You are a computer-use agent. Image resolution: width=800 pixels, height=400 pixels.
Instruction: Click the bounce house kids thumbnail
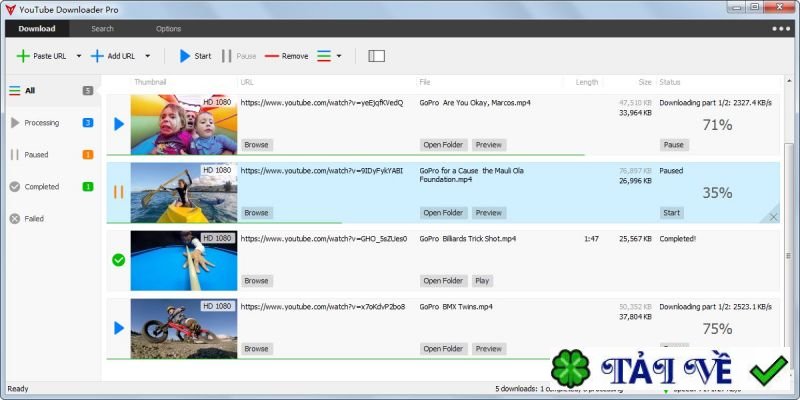tap(184, 124)
